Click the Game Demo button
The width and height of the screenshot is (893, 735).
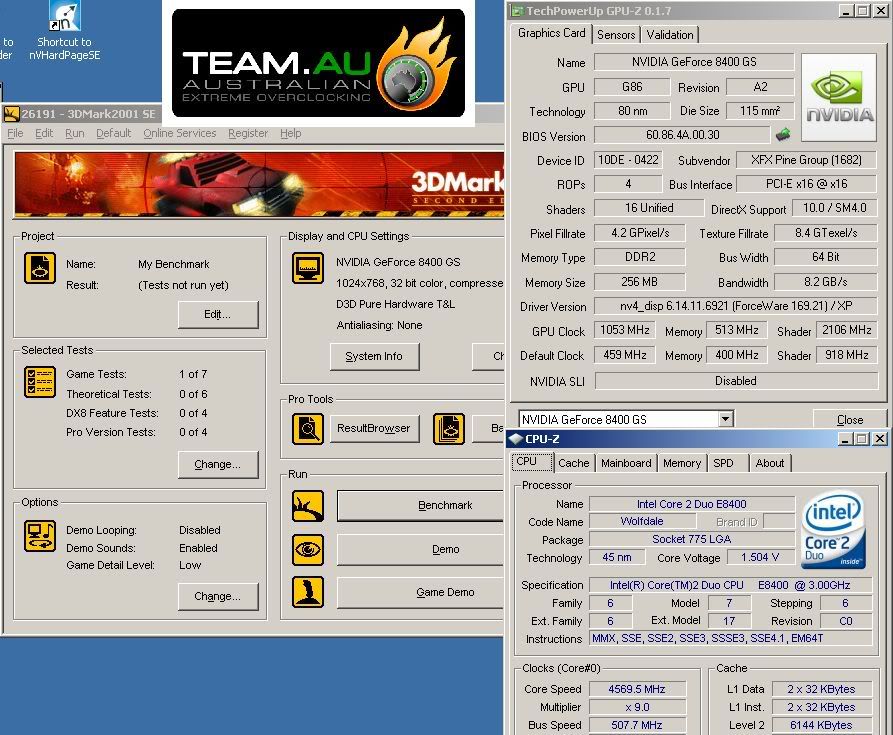[x=421, y=593]
